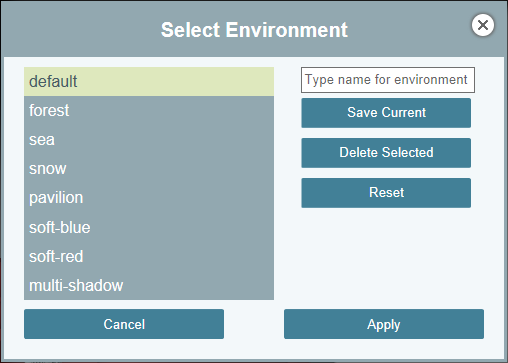
Task: Select the soft-blue environment
Action: coord(149,227)
